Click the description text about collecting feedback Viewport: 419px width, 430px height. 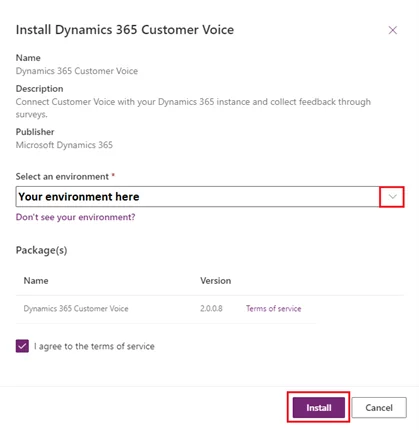[193, 108]
